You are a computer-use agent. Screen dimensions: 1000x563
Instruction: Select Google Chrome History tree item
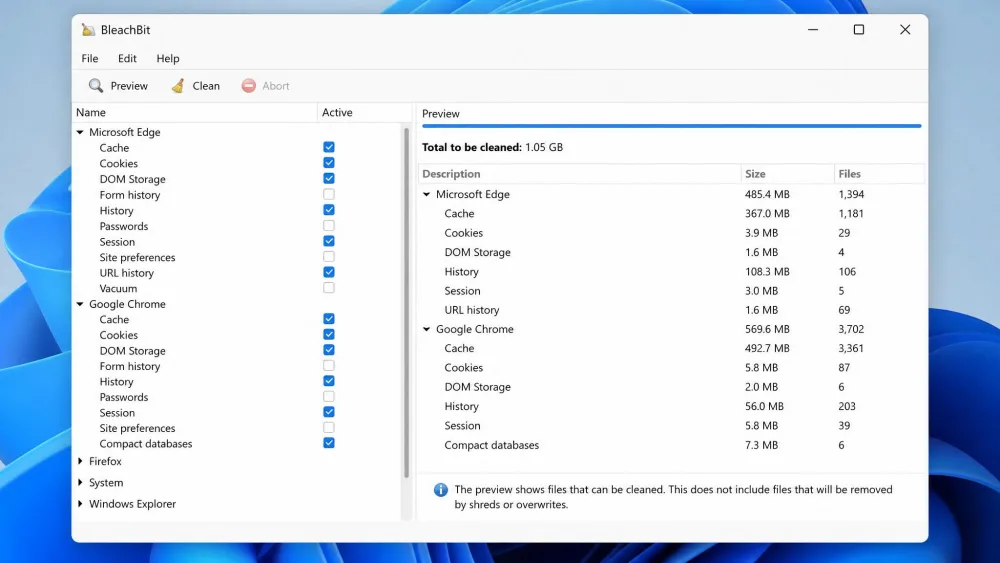click(116, 381)
